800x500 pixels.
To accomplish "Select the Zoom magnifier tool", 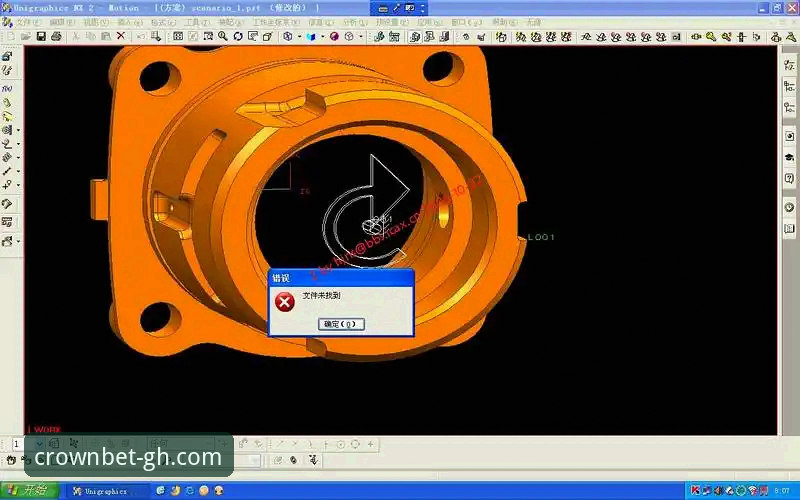I will (223, 36).
